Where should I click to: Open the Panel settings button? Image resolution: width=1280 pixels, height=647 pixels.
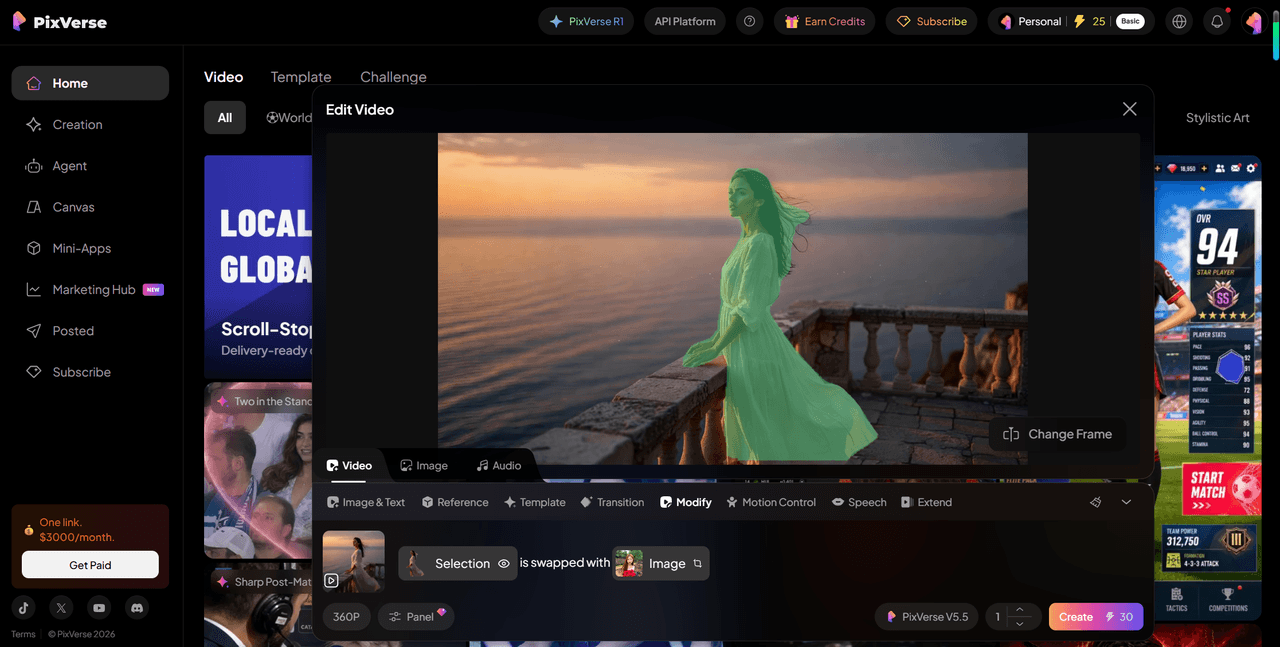(x=416, y=617)
